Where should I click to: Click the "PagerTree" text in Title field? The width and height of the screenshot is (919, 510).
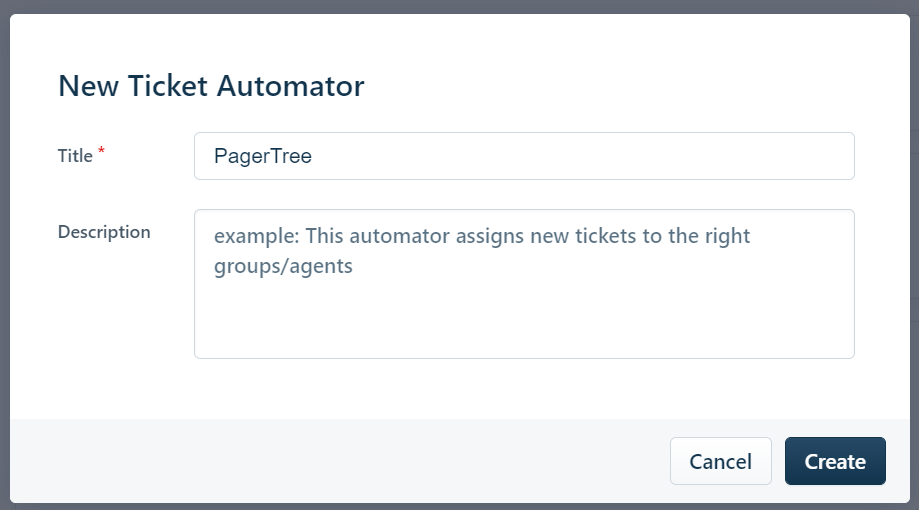263,157
